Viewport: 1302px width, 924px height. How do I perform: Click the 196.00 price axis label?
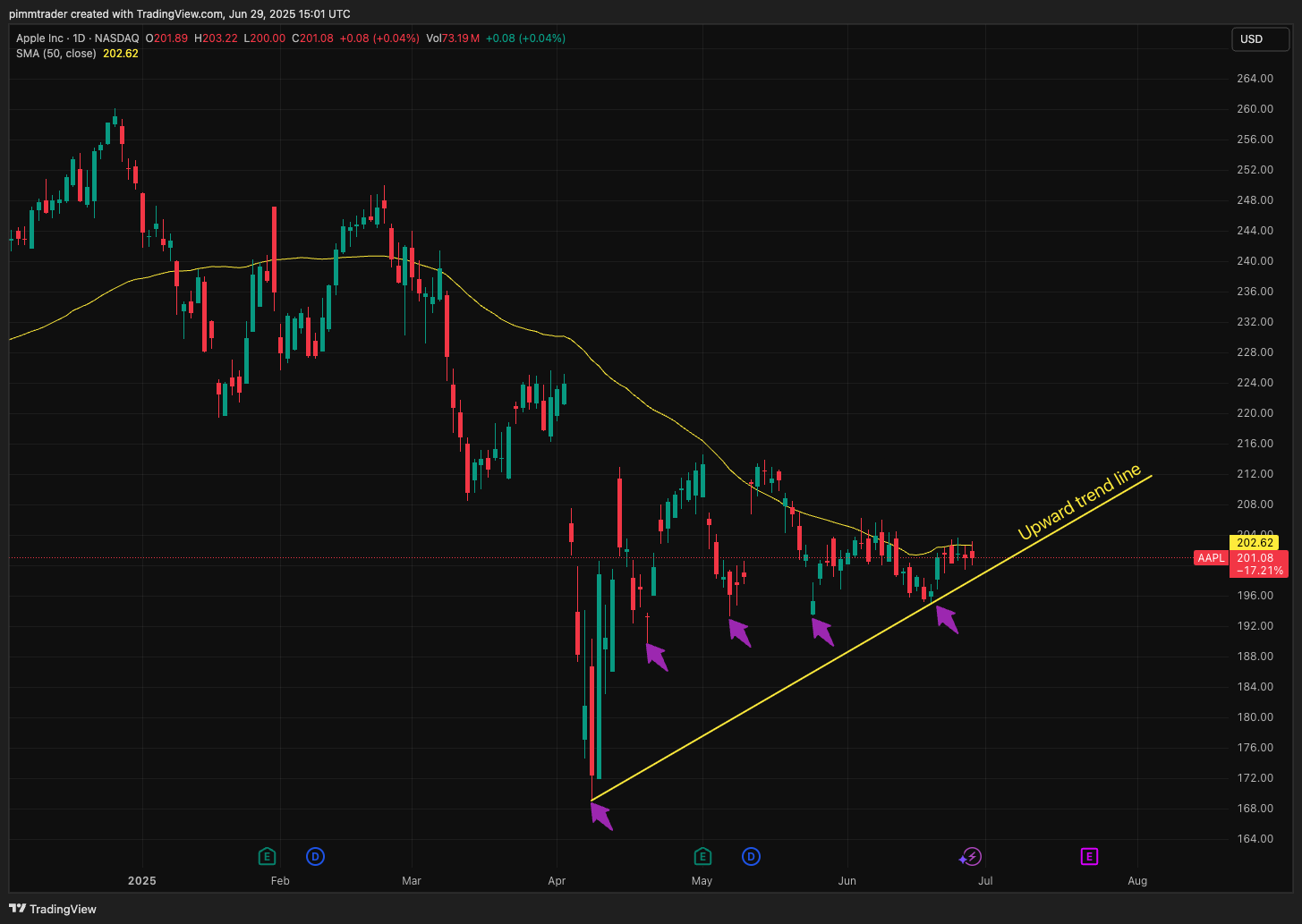coord(1255,596)
